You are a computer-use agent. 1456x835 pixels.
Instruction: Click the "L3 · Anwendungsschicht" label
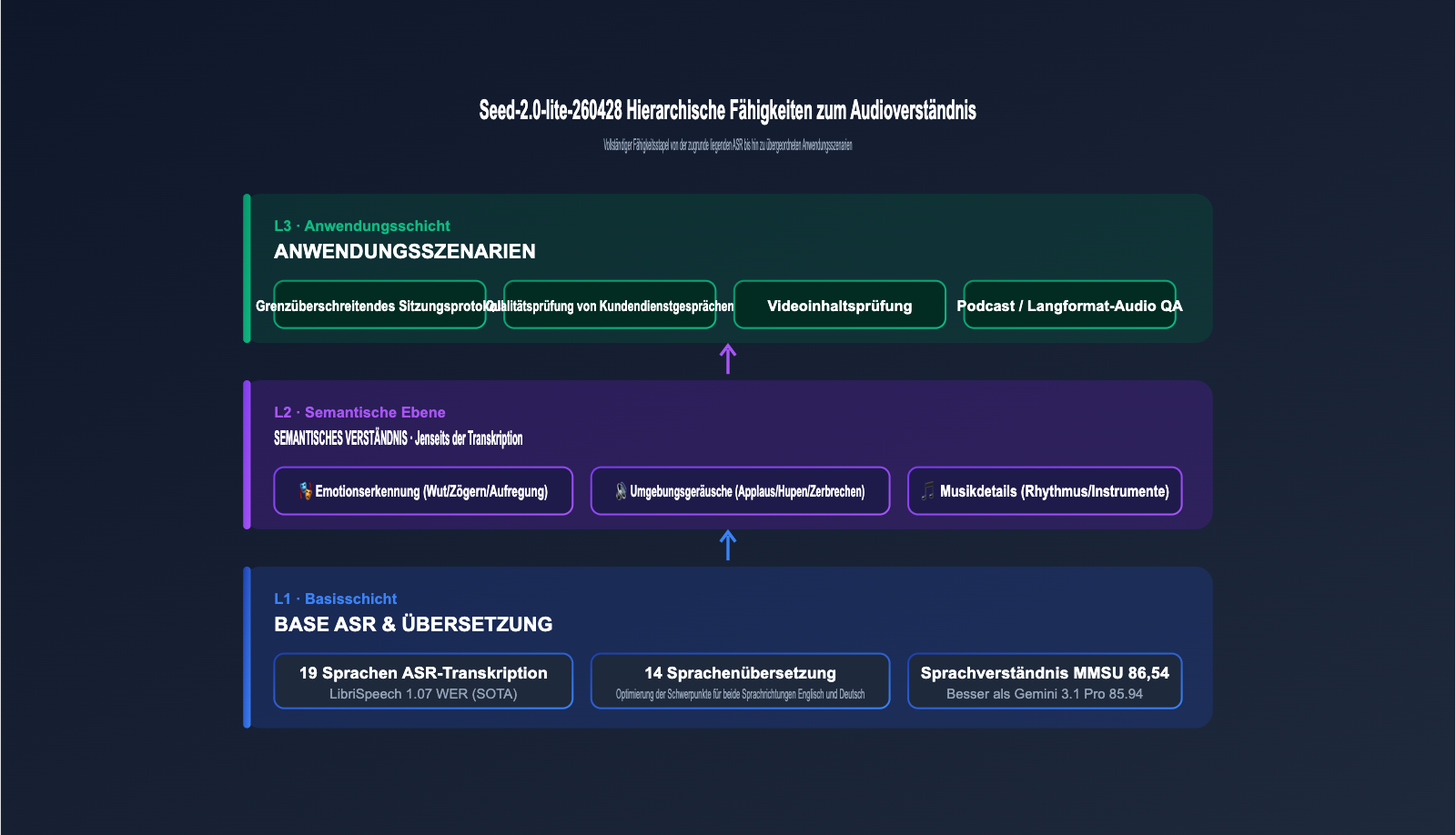coord(362,226)
